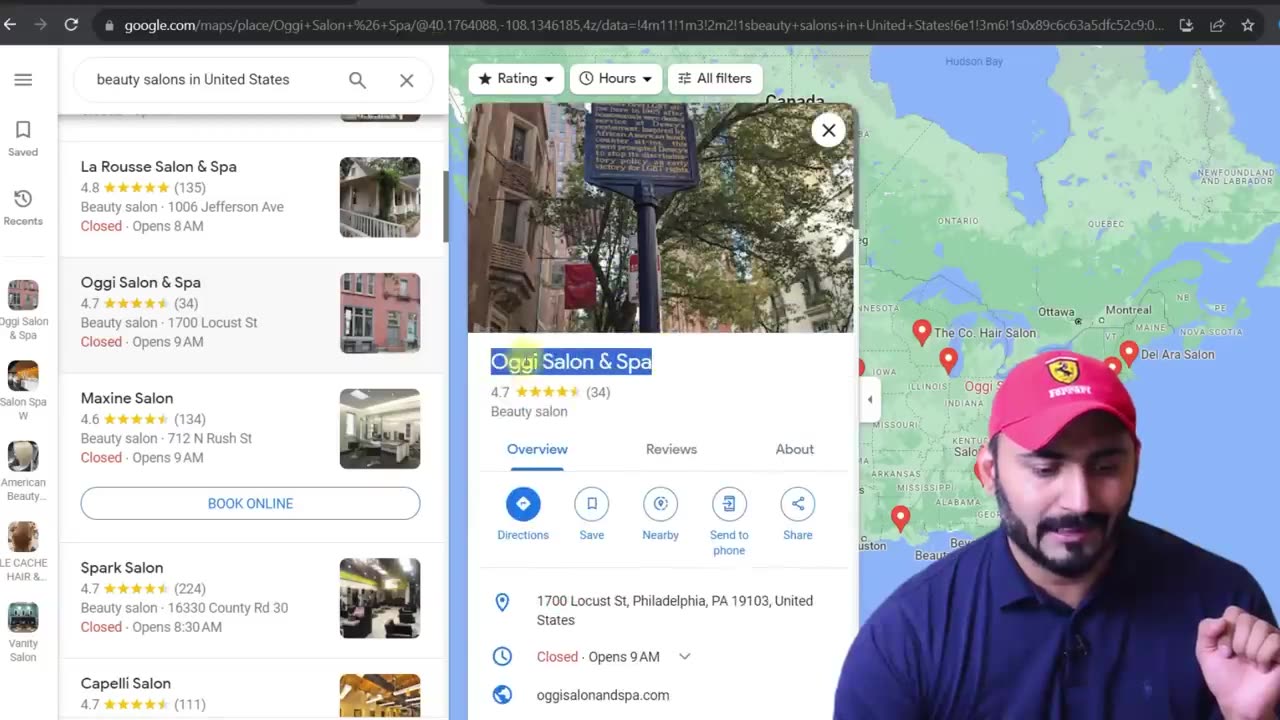The width and height of the screenshot is (1280, 720).
Task: Open the Google Maps hamburger menu
Action: pyautogui.click(x=23, y=80)
